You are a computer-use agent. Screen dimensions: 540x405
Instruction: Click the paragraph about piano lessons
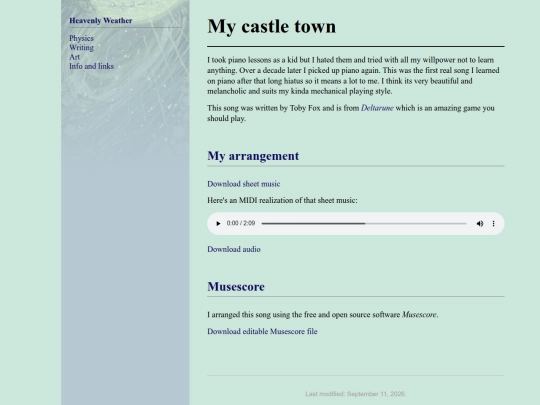coord(354,75)
